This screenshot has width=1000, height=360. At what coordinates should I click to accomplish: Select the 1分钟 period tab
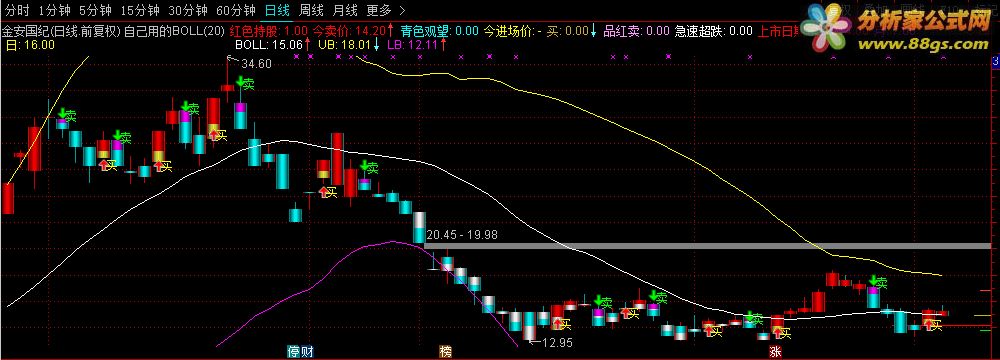tap(54, 10)
